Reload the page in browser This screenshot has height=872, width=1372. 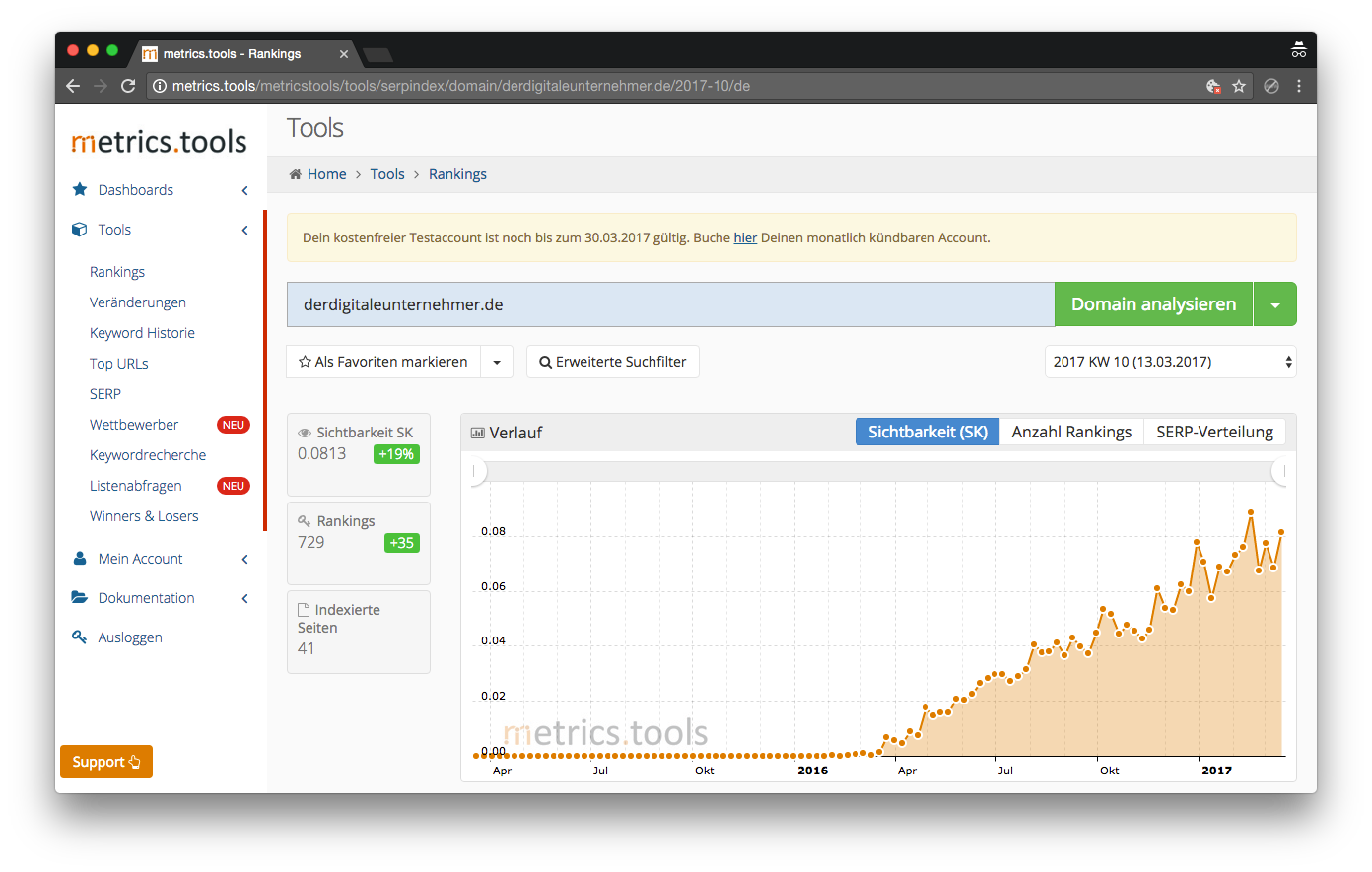128,86
